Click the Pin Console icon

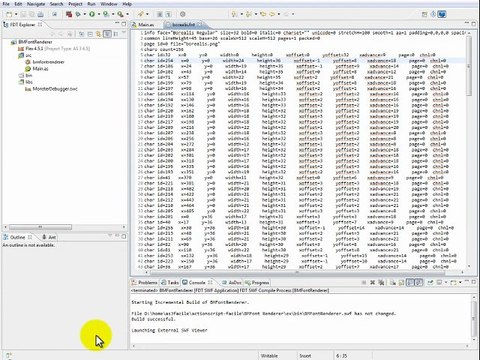click(430, 283)
